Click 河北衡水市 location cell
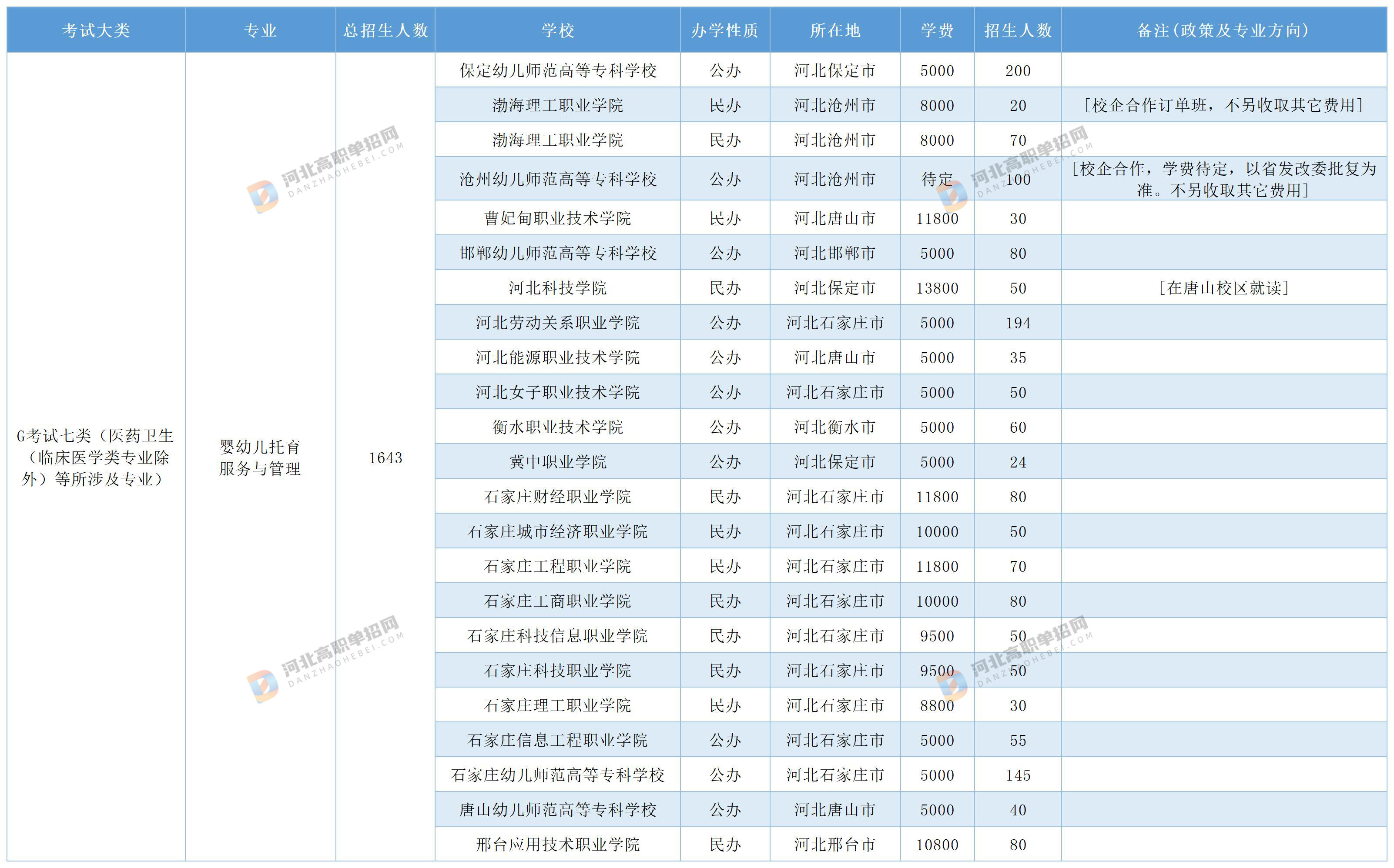Image resolution: width=1394 pixels, height=868 pixels. point(835,427)
